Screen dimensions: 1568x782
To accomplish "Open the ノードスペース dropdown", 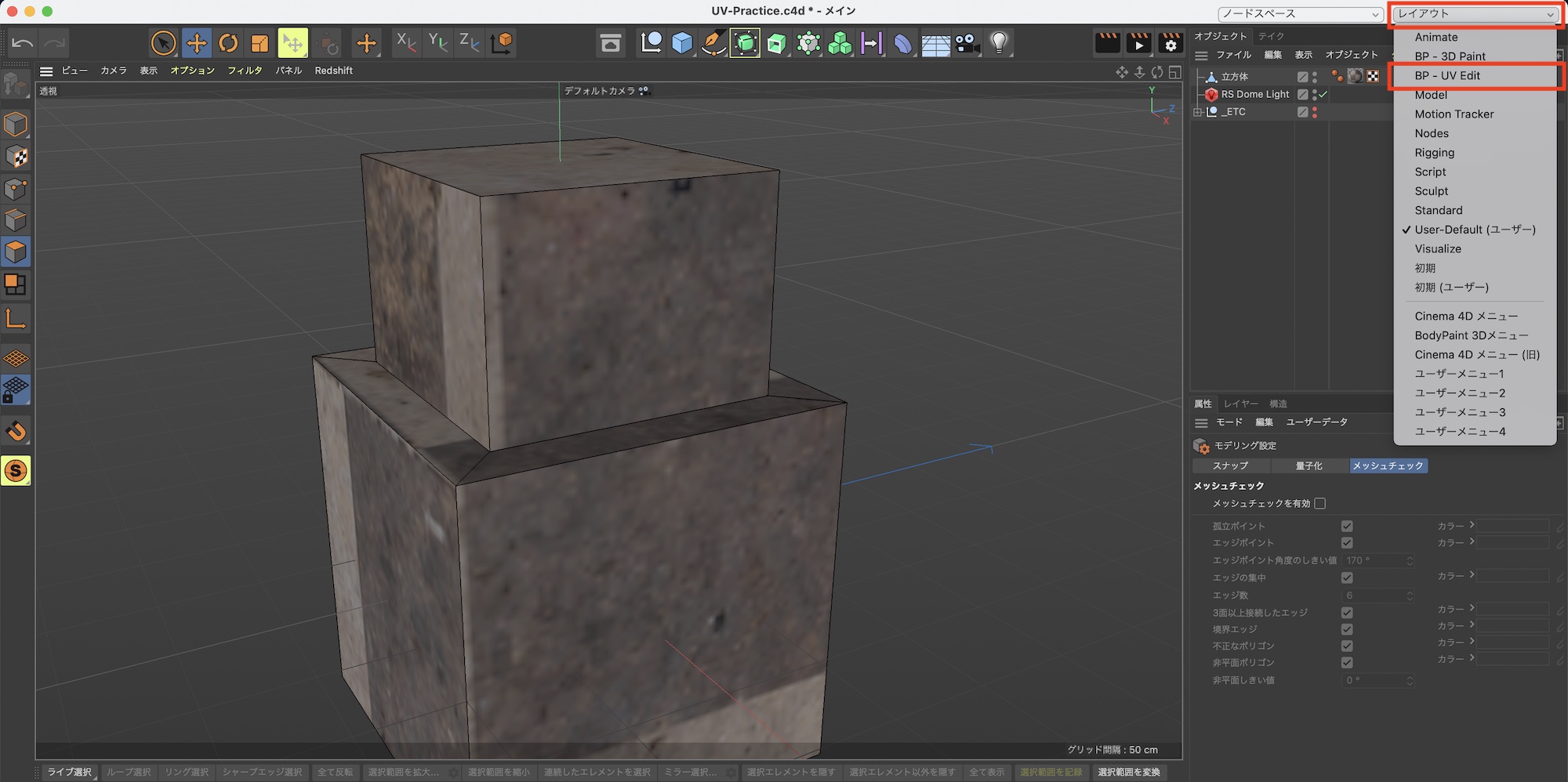I will pyautogui.click(x=1300, y=14).
